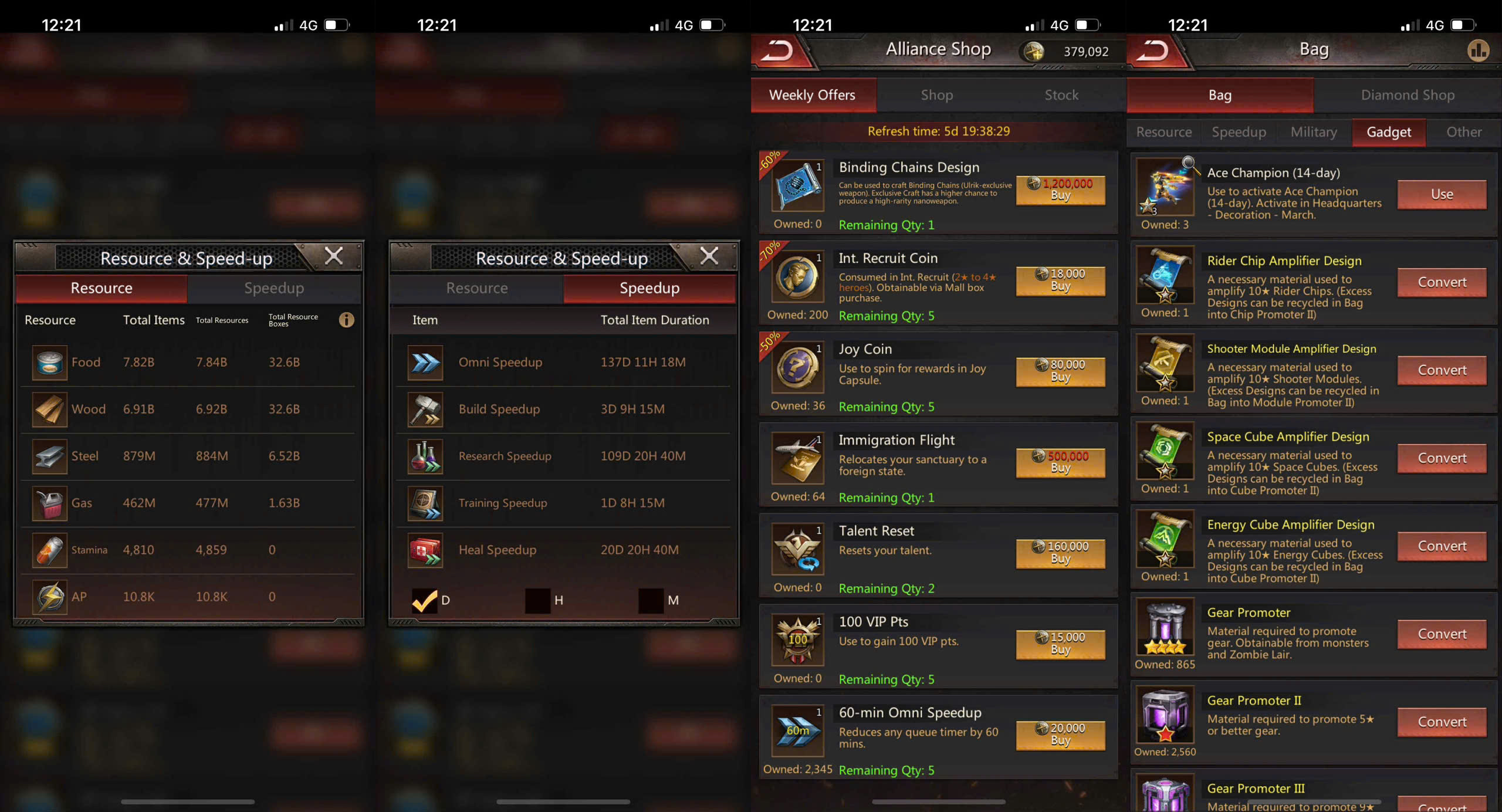Tap the Ace Champion item icon
Viewport: 1502px width, 812px height.
[x=1165, y=188]
